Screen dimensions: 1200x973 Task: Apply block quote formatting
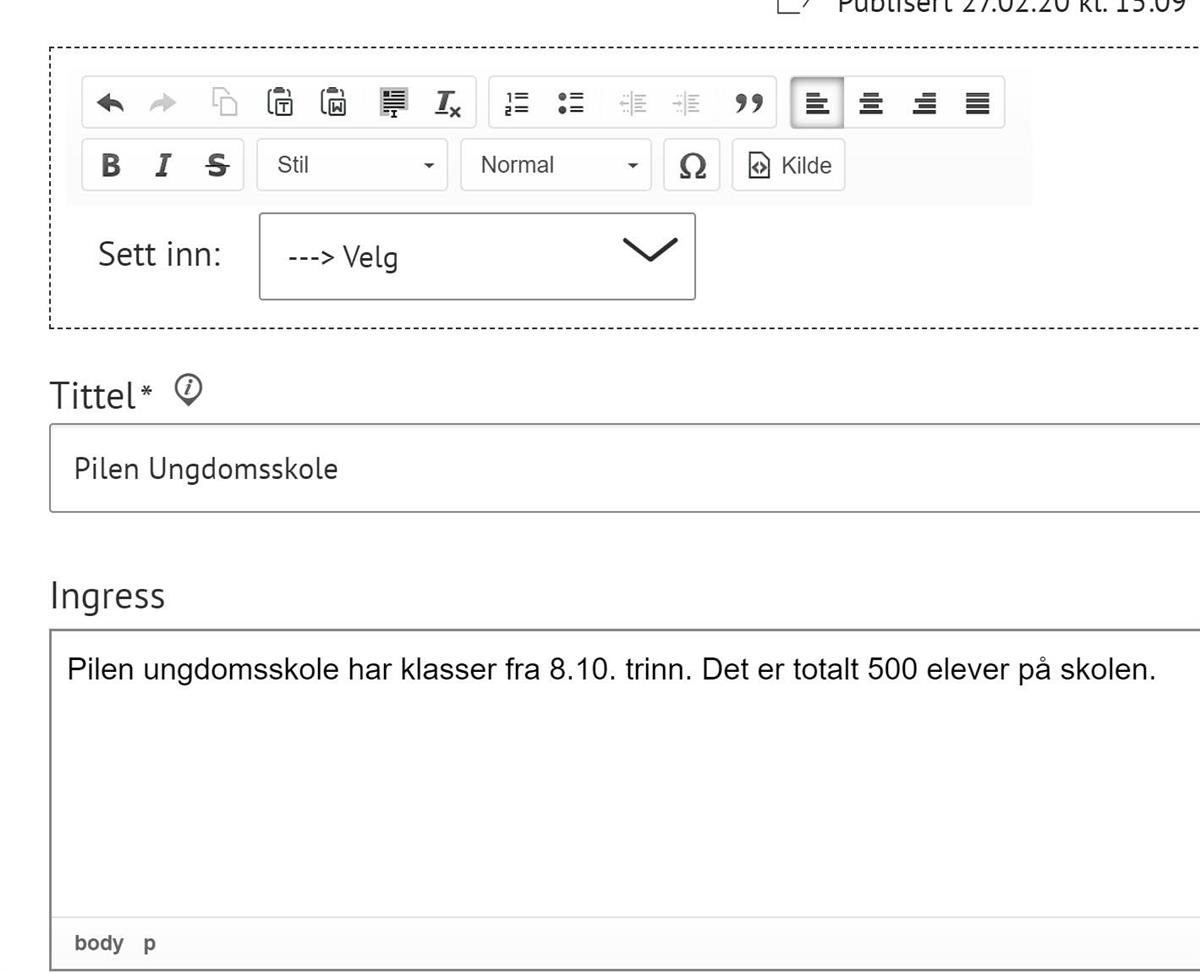(749, 103)
